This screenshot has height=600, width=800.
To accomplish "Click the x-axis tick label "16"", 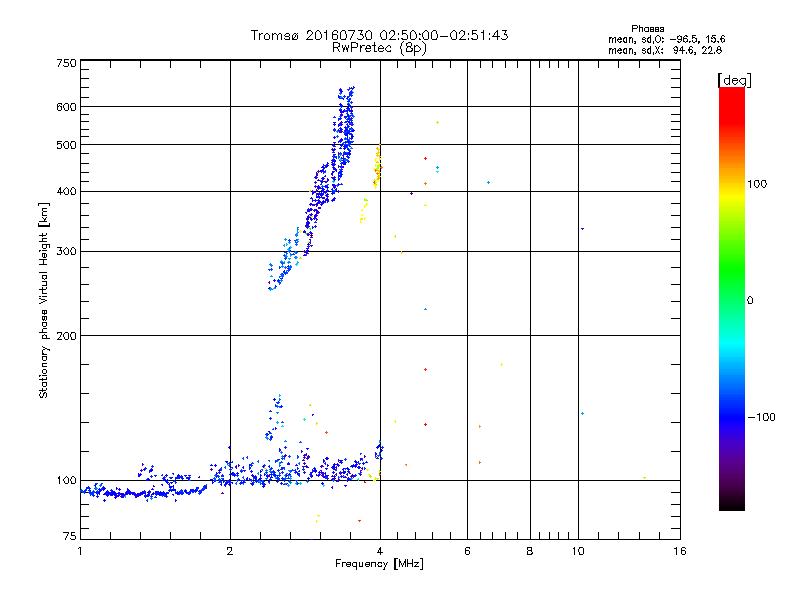I will point(680,551).
